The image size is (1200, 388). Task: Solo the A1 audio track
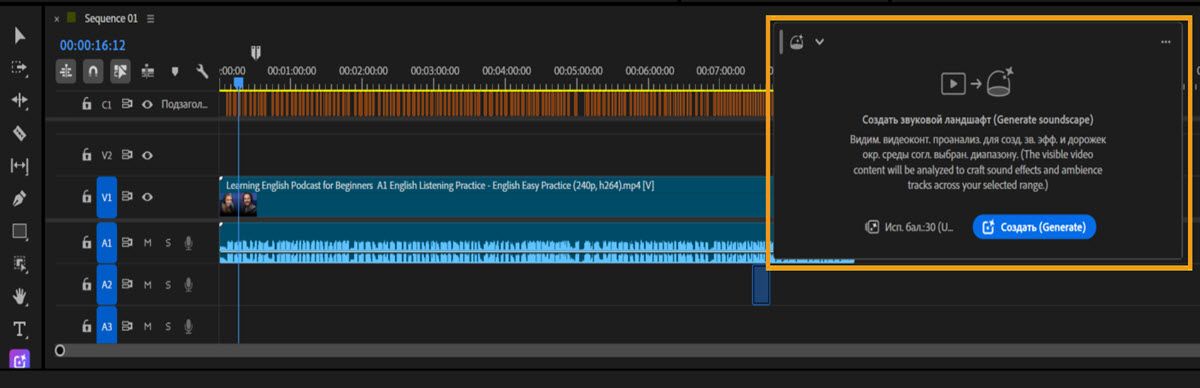coord(168,243)
